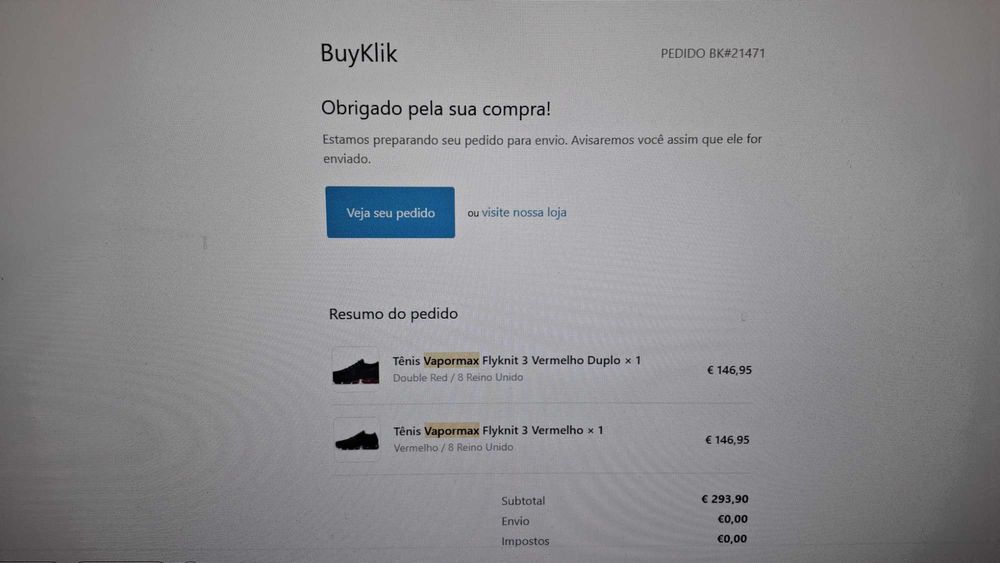
Task: Click the price of the Vermelho Duplo sneaker
Action: click(x=729, y=370)
